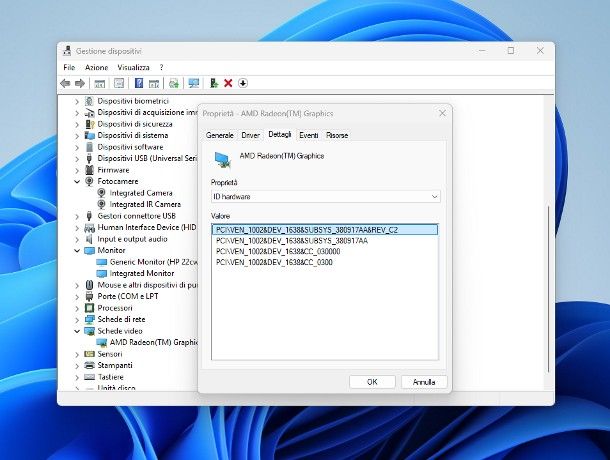This screenshot has height=460, width=610.
Task: Click the green update driver toolbar icon
Action: [214, 83]
